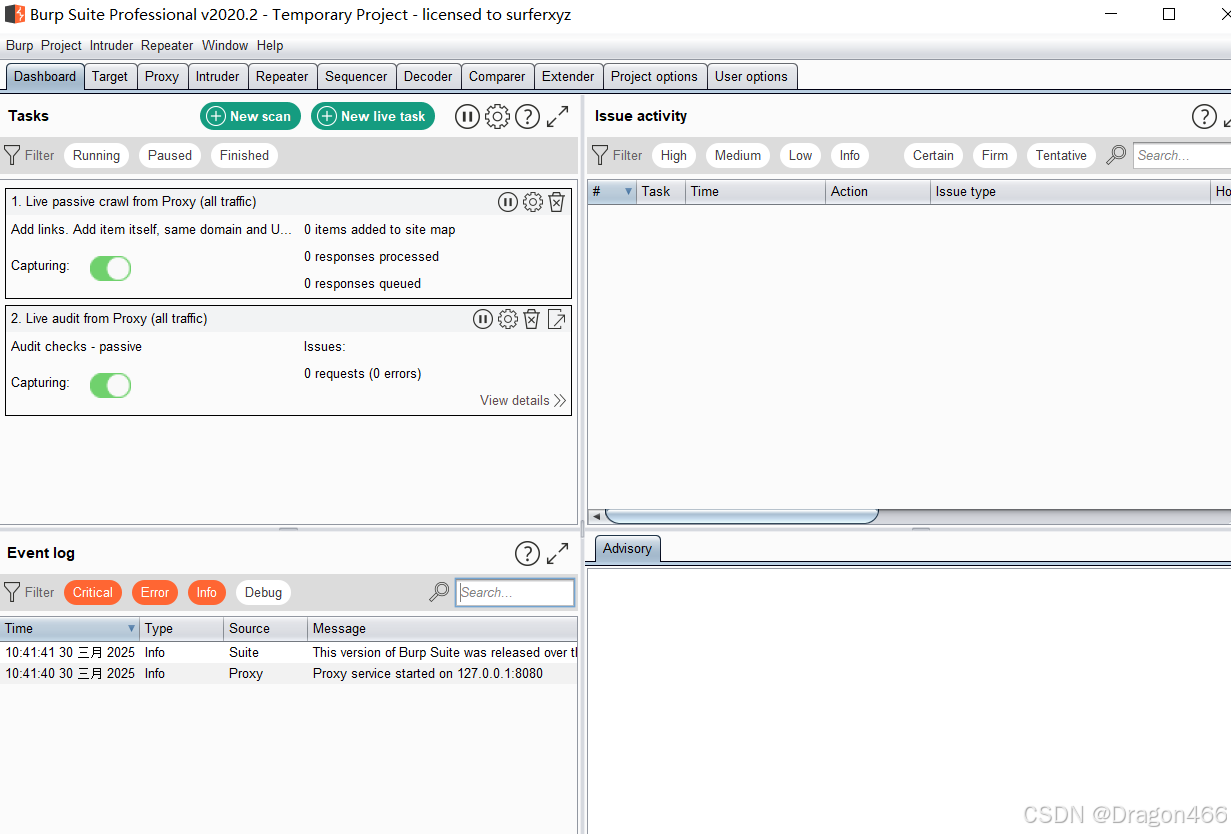The image size is (1231, 834).
Task: Open help icon in the Issue activity header
Action: (1204, 116)
